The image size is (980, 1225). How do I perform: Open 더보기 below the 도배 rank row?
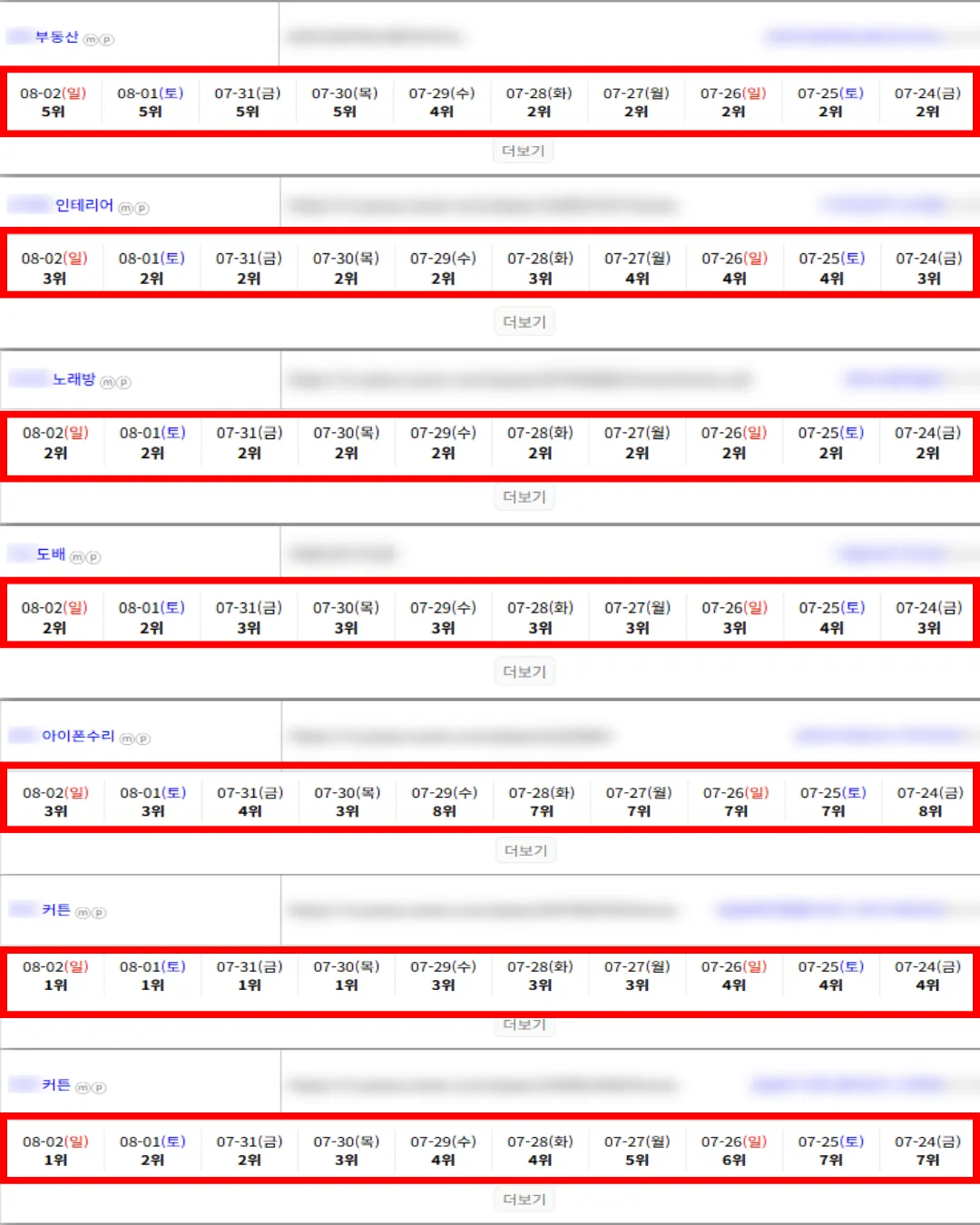[524, 672]
